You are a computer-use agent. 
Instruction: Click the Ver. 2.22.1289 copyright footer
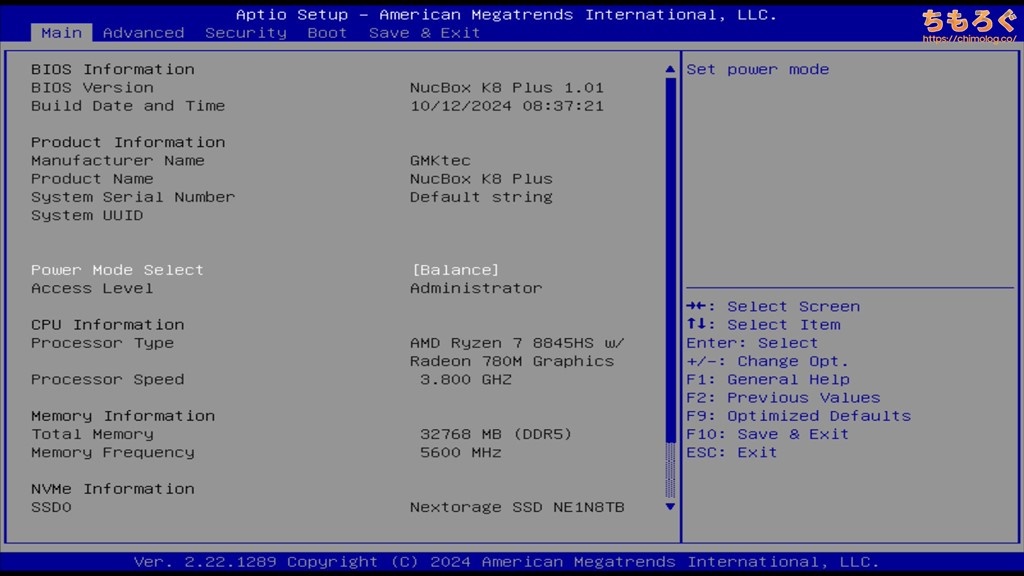507,562
